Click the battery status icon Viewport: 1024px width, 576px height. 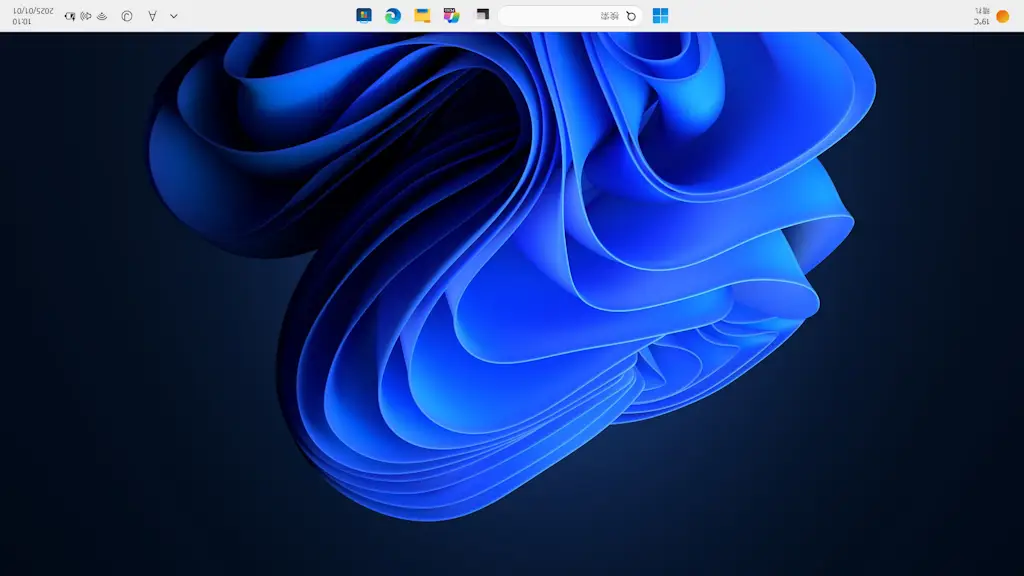coord(69,16)
